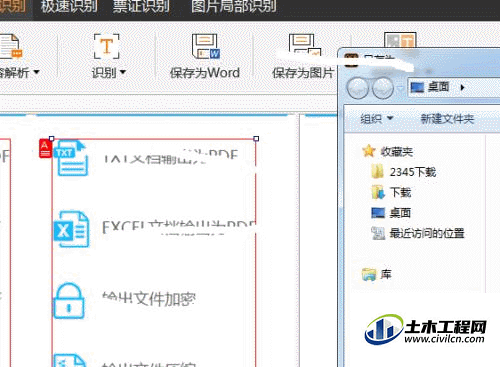
Task: Open the 下载 folder in favorites
Action: 401,192
